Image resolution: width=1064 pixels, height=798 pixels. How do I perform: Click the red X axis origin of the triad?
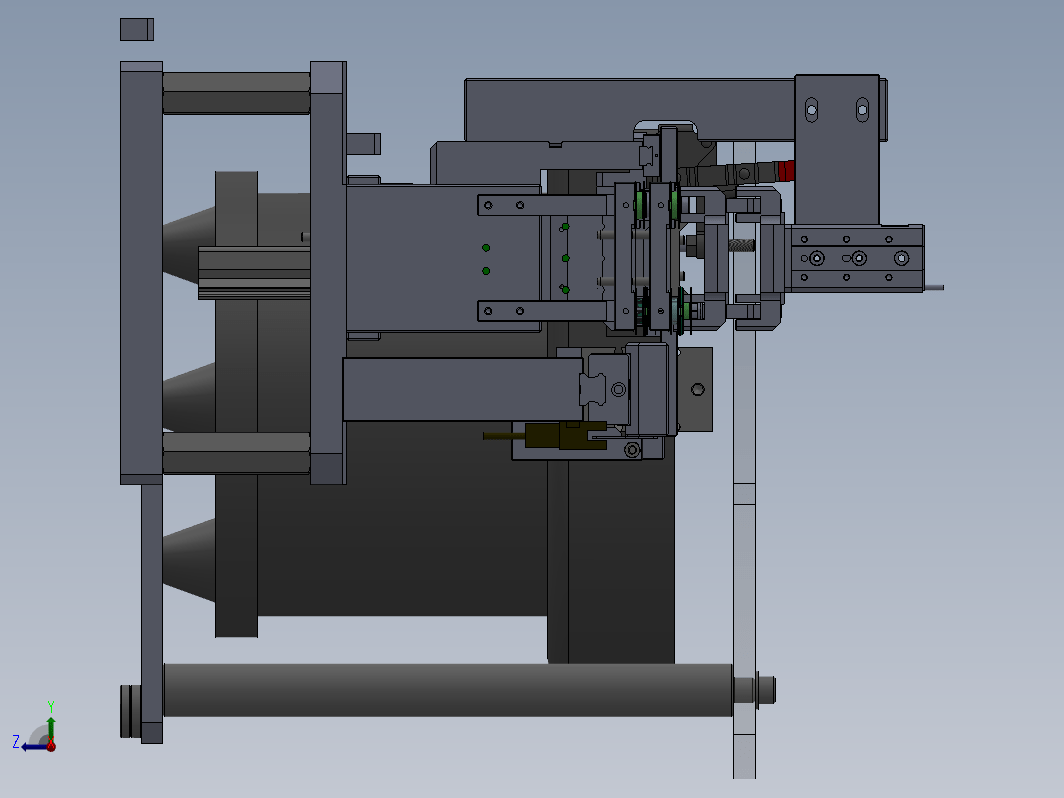pos(51,746)
